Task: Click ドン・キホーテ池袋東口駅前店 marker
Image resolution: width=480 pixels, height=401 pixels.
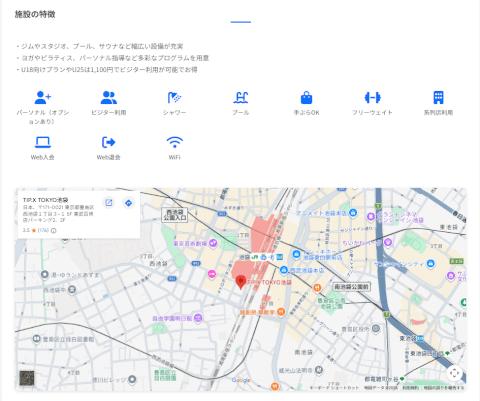Action: 296,254
